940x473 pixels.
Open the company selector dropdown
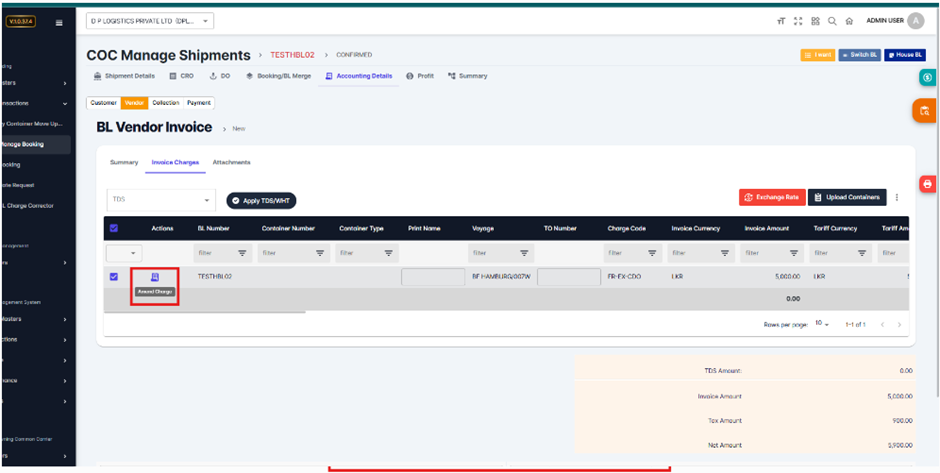(x=150, y=21)
